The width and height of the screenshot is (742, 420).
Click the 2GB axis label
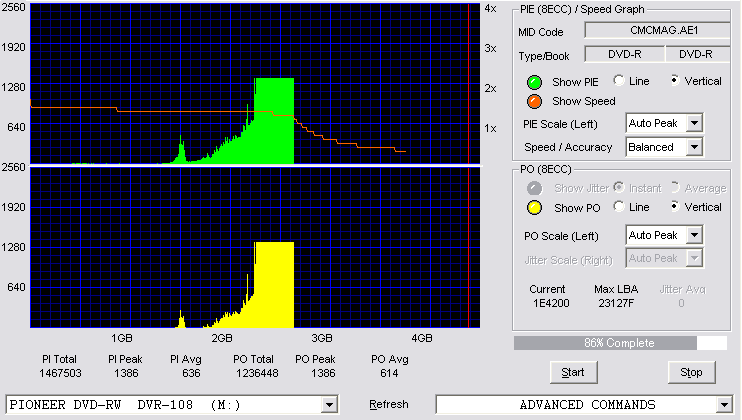pyautogui.click(x=222, y=338)
